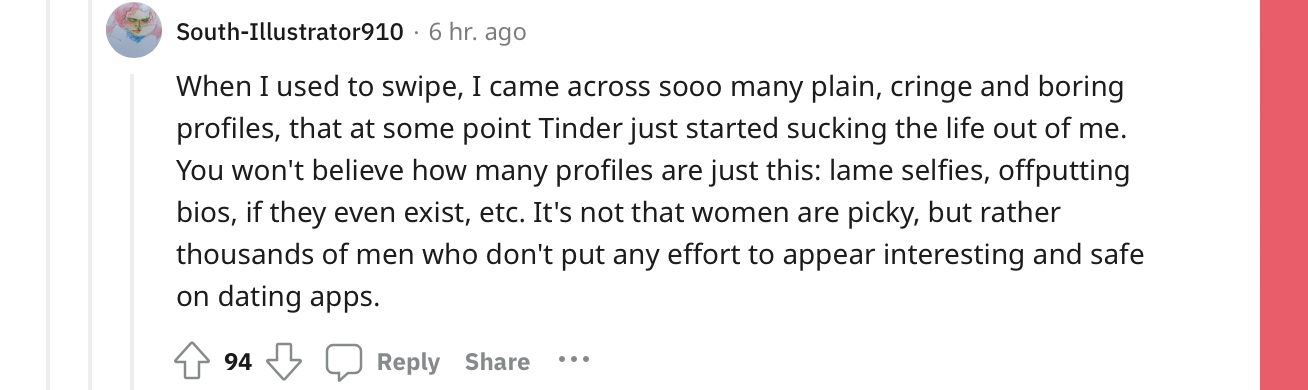The image size is (1308, 390).
Task: Click the vote count showing 94
Action: 238,361
